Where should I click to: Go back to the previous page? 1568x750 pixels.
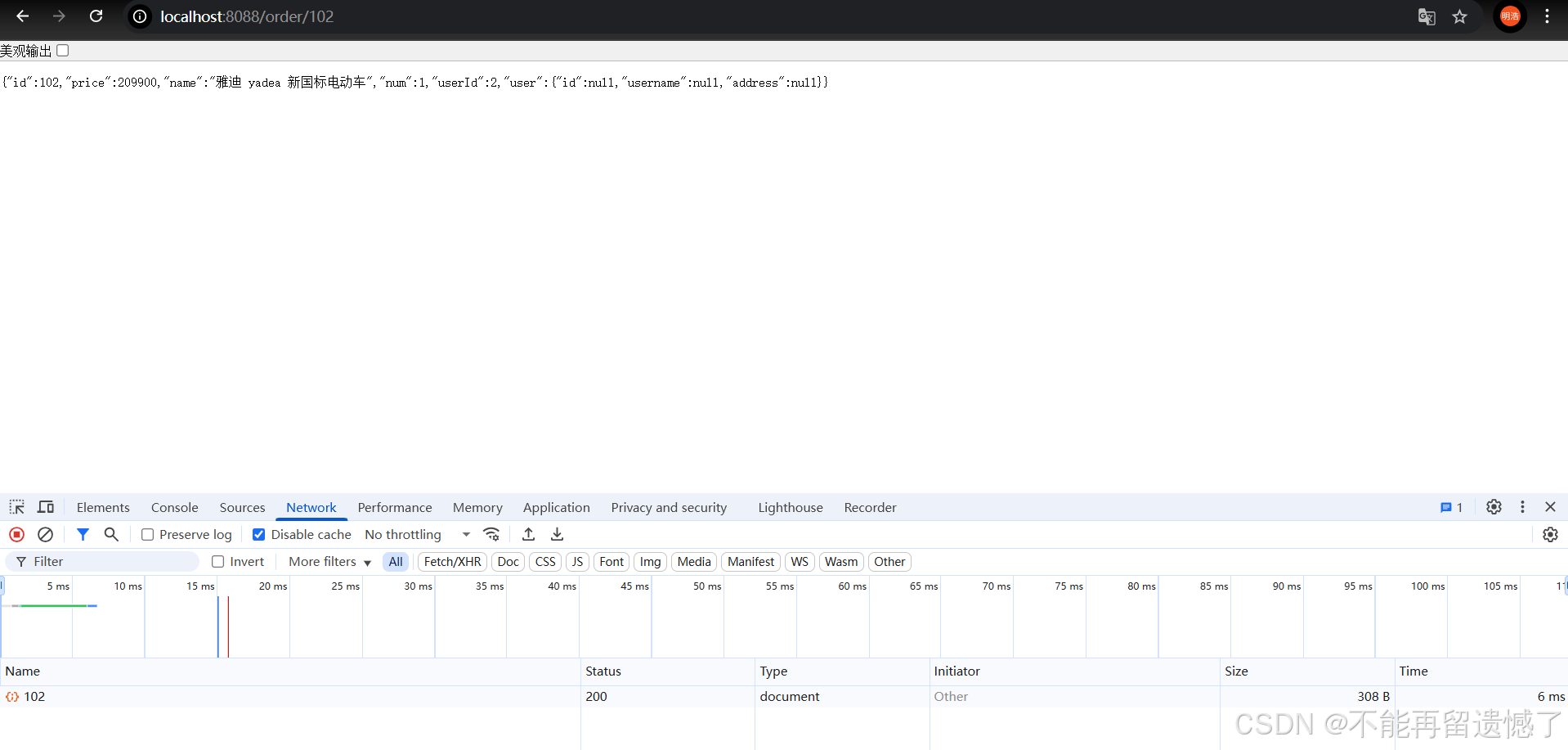[x=22, y=16]
